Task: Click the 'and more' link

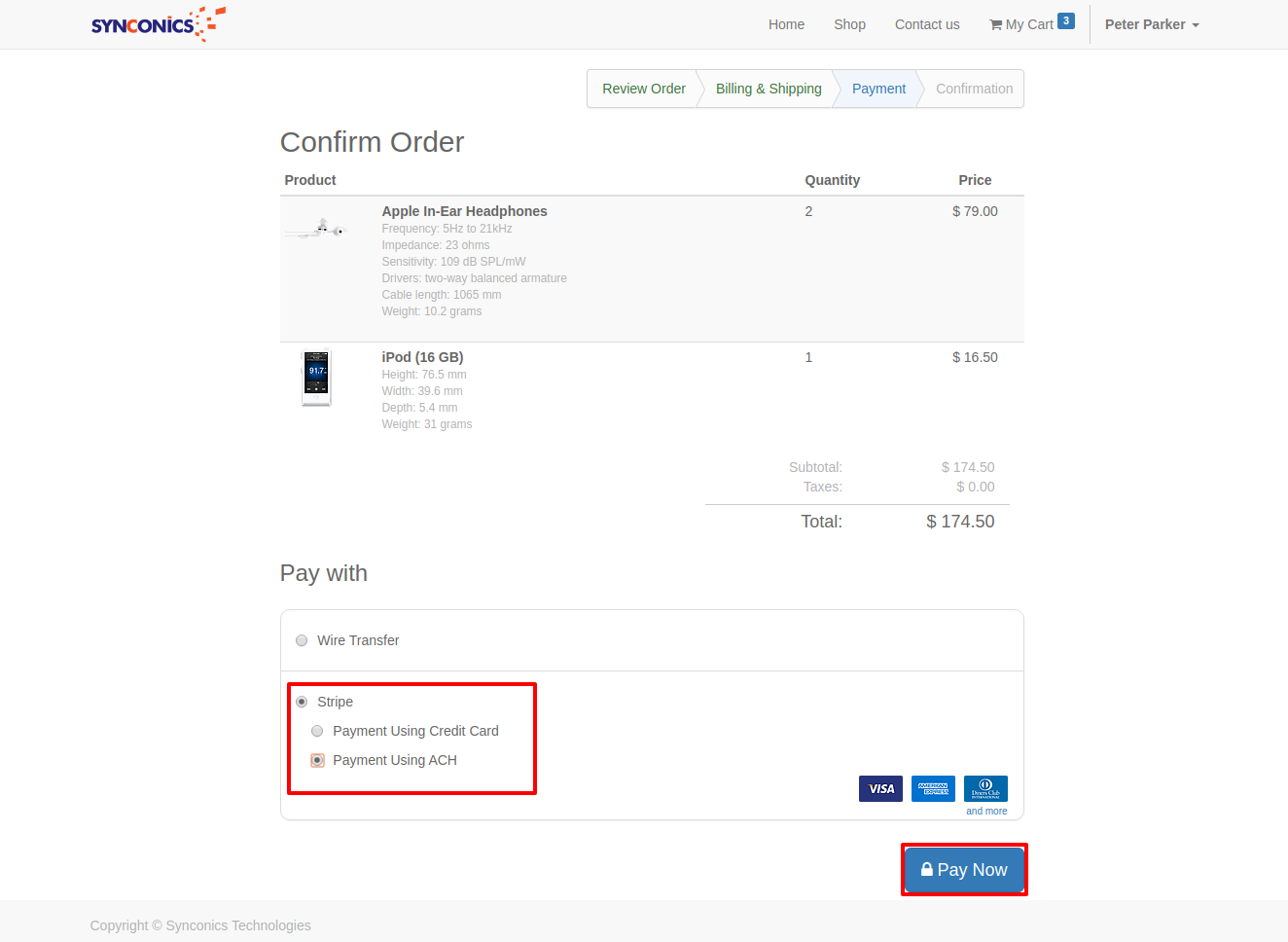Action: [x=986, y=811]
